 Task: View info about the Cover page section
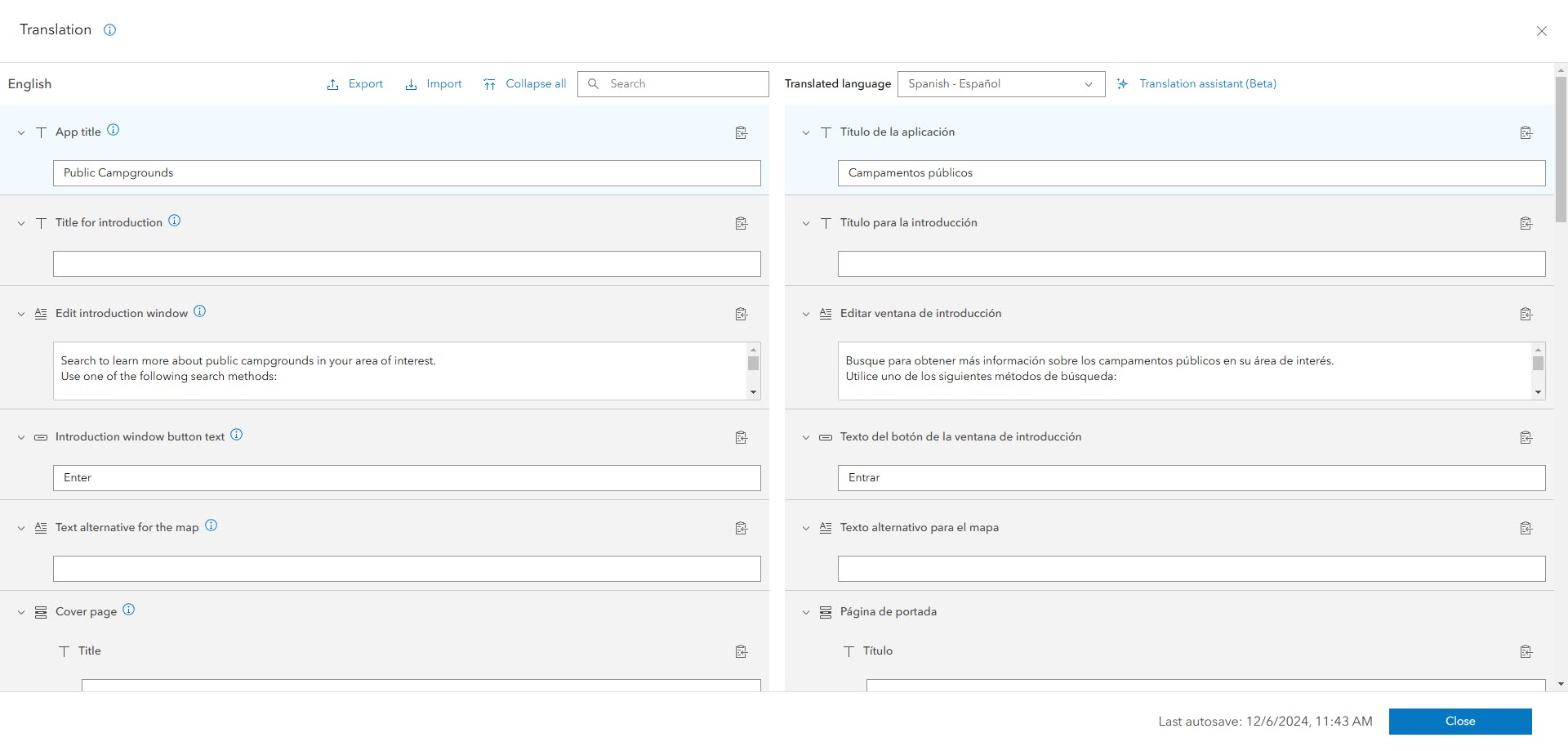(x=128, y=610)
